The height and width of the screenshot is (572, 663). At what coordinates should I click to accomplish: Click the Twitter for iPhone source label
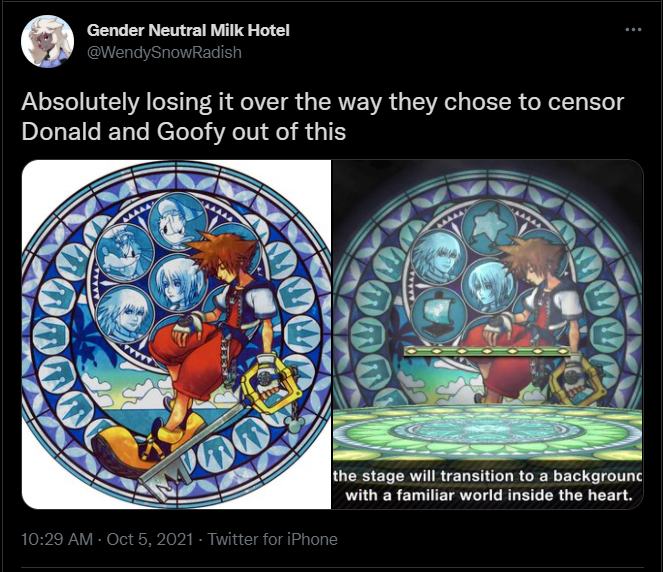click(x=272, y=539)
